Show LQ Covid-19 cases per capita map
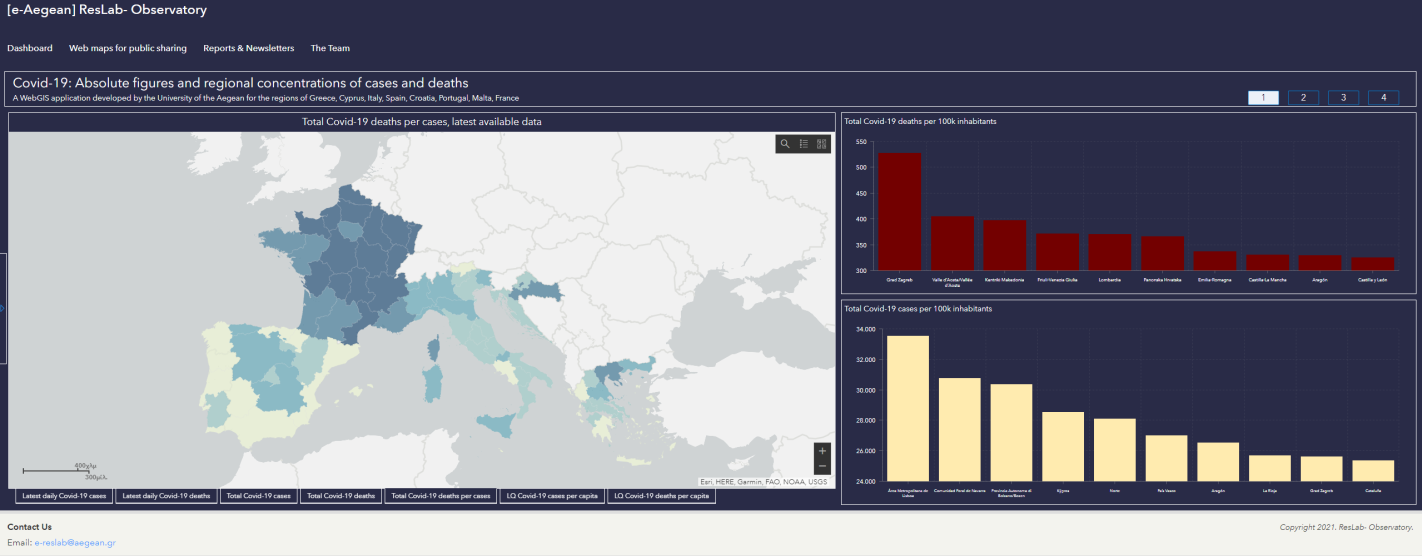Viewport: 1422px width, 556px height. (552, 496)
